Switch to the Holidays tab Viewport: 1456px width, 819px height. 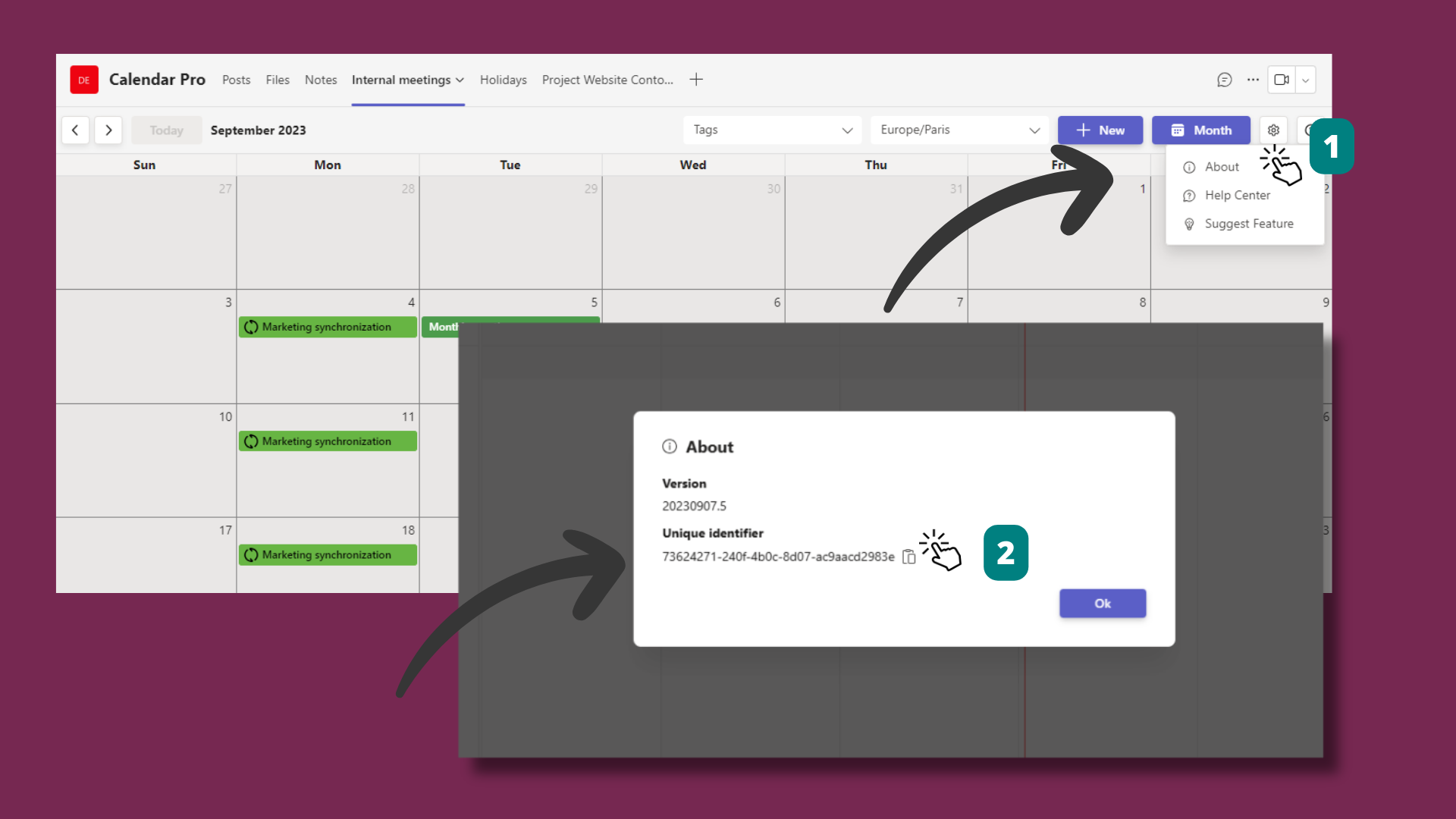tap(504, 80)
